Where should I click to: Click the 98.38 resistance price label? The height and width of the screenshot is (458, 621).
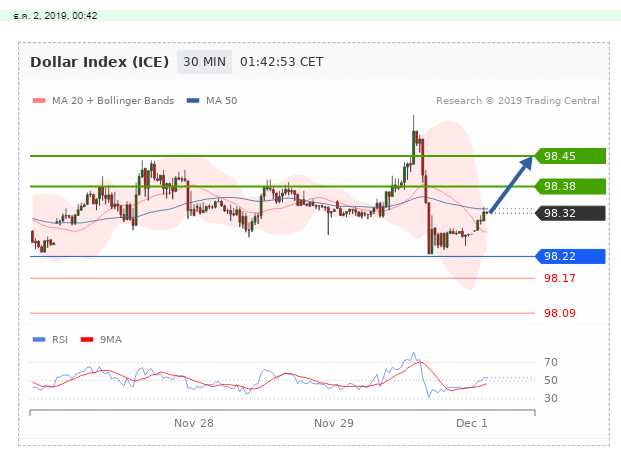pyautogui.click(x=570, y=186)
